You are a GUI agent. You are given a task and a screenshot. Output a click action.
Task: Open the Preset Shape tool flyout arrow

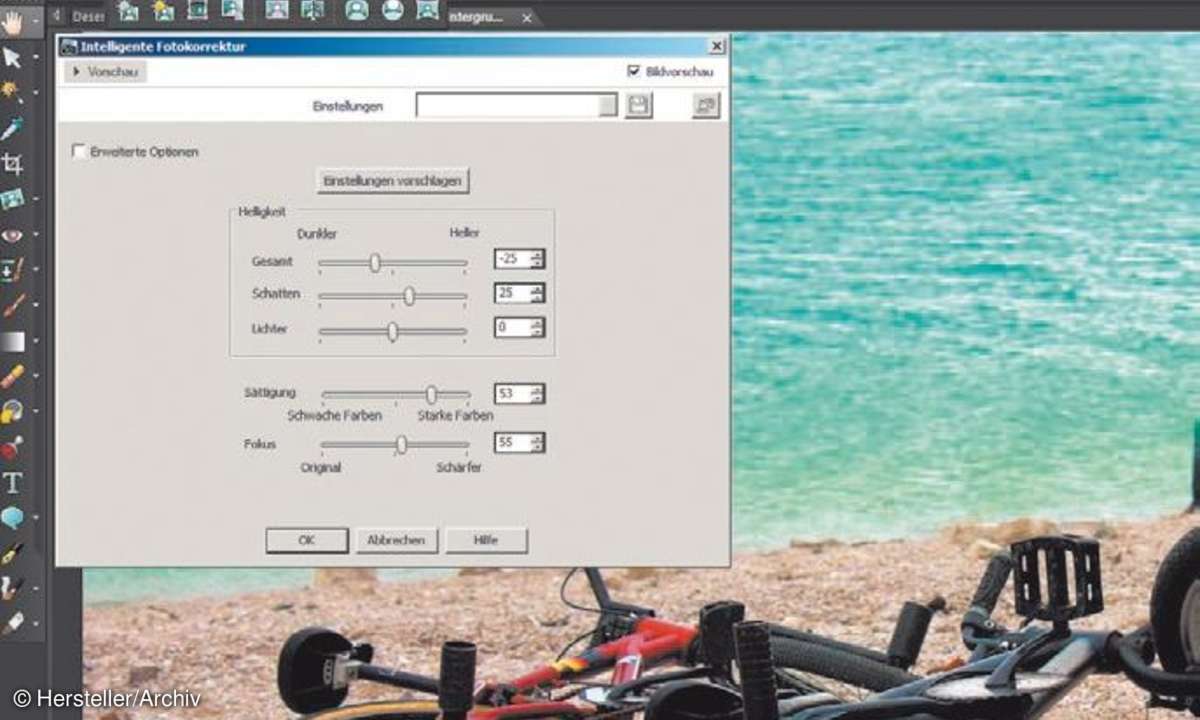coord(37,518)
